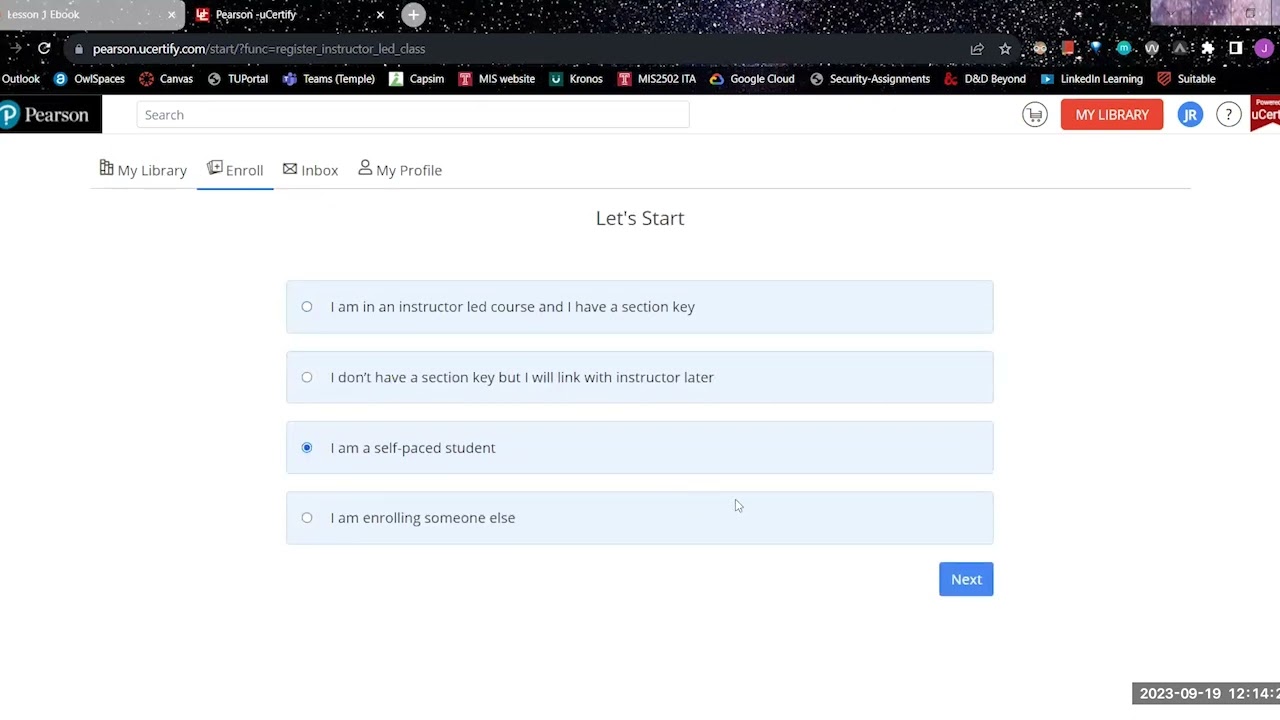Select "I am a self-paced student" radio

[x=307, y=447]
